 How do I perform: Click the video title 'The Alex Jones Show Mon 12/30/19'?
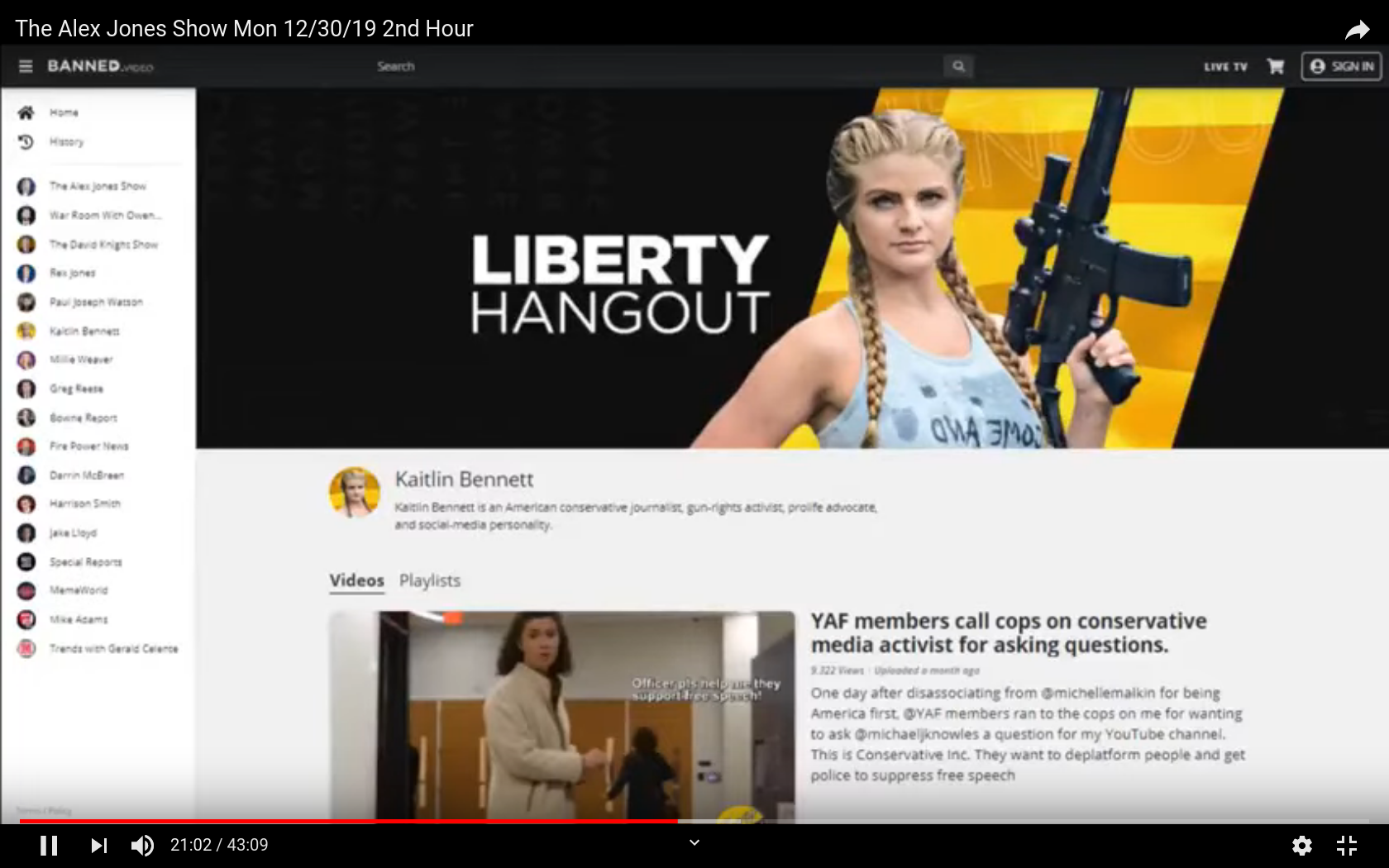[x=244, y=29]
